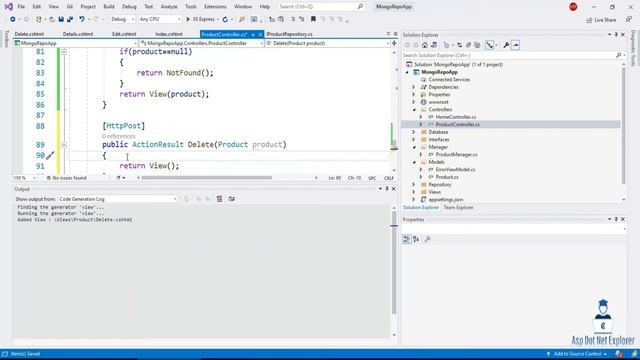Select Product.cs in the Models folder
640x360 pixels.
447,177
